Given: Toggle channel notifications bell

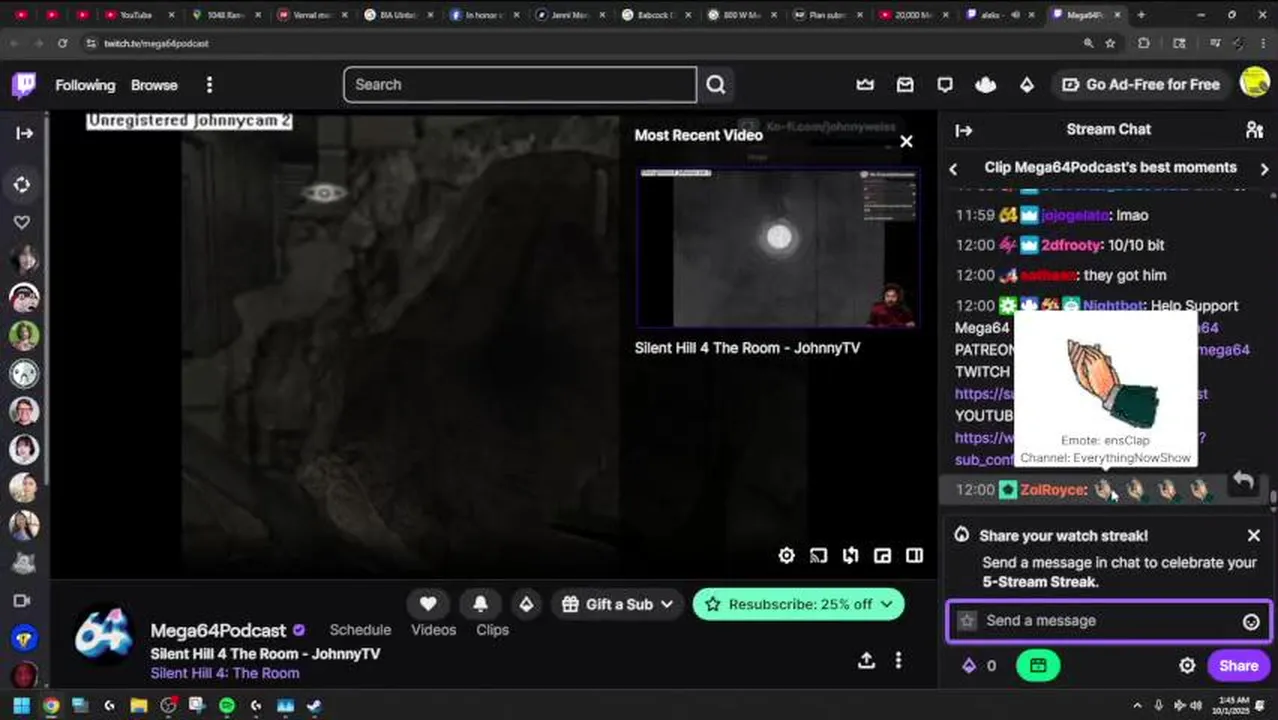Looking at the screenshot, I should (x=480, y=604).
